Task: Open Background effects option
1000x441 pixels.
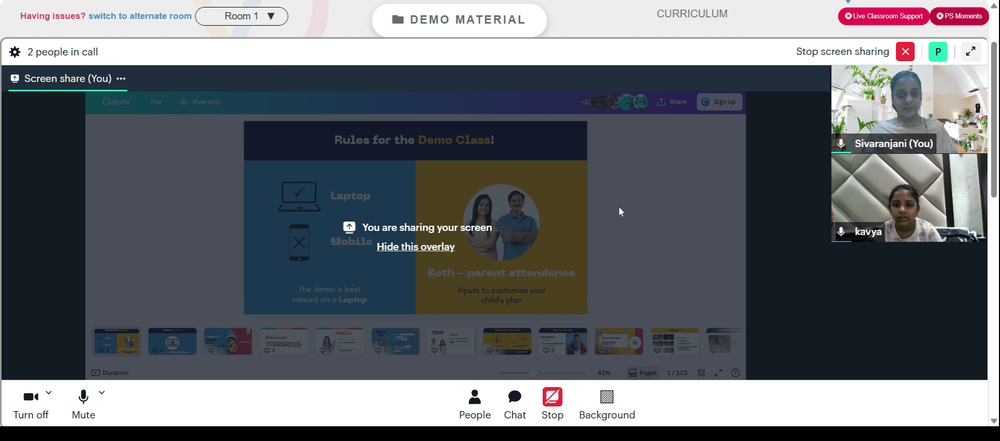Action: 607,405
